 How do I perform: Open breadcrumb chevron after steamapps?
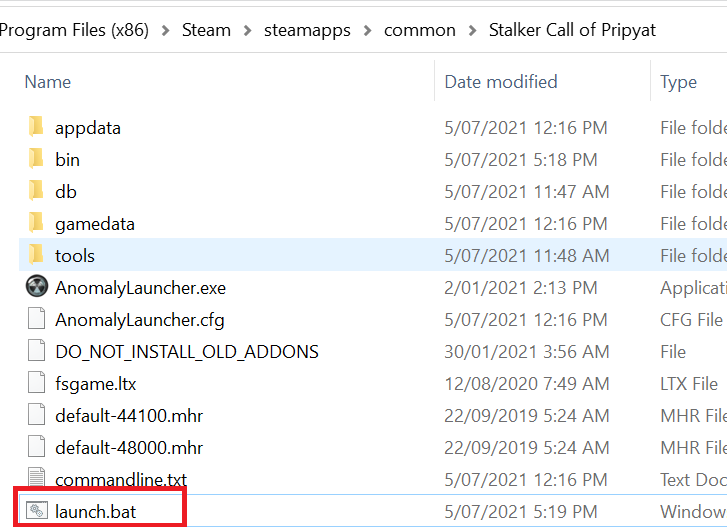pos(367,30)
